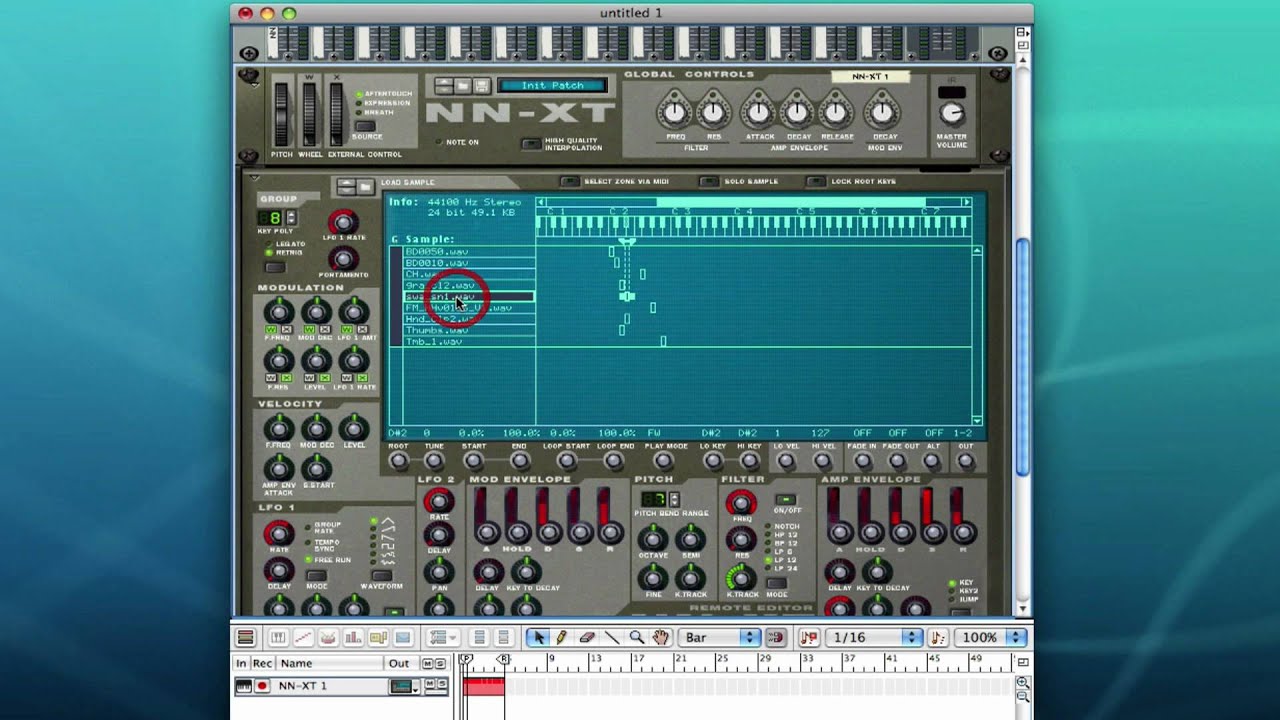This screenshot has width=1280, height=720.
Task: Click the select previous/next patch arrows
Action: coord(444,86)
